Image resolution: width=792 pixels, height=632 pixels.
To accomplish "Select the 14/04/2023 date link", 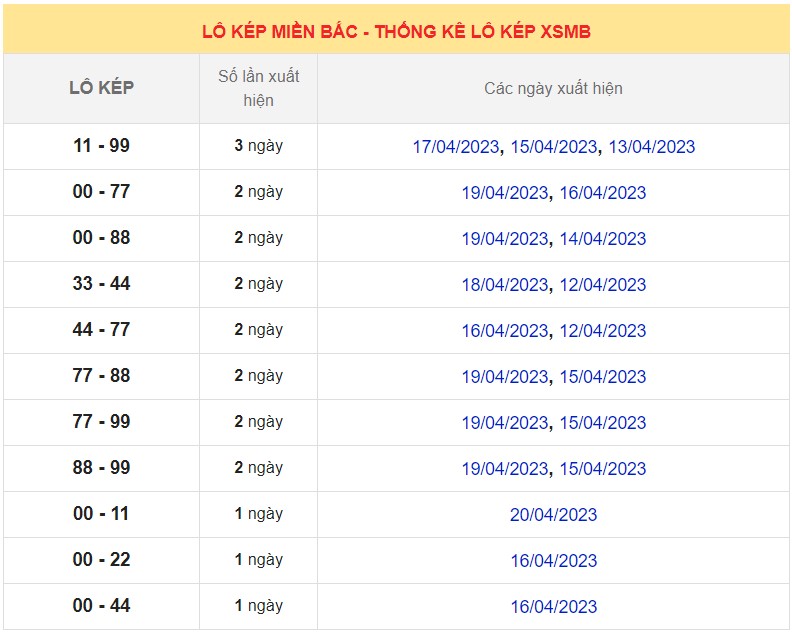I will [602, 239].
